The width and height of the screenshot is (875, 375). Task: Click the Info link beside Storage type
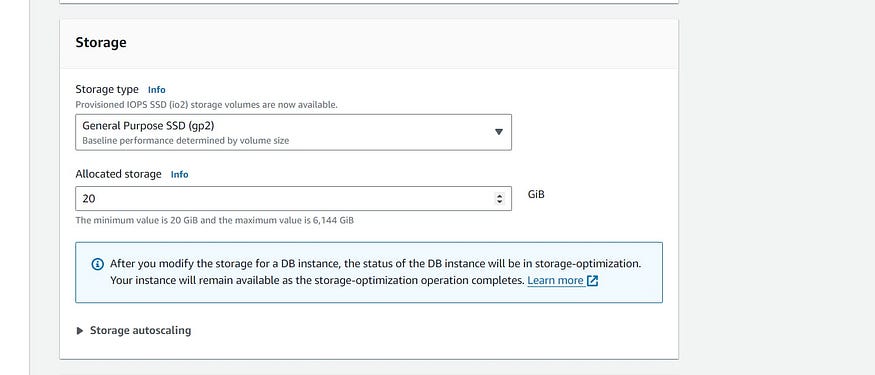click(157, 90)
